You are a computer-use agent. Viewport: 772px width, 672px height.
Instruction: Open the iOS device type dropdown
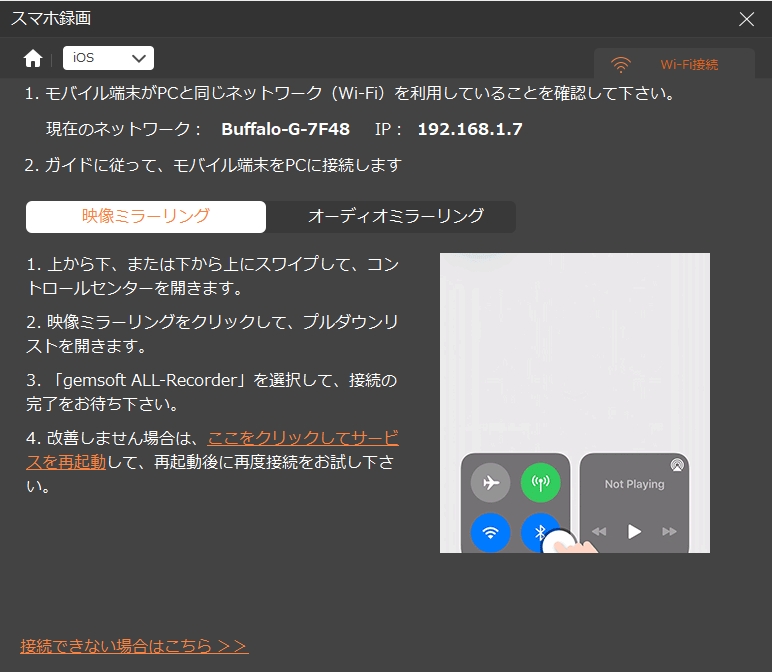click(x=108, y=58)
